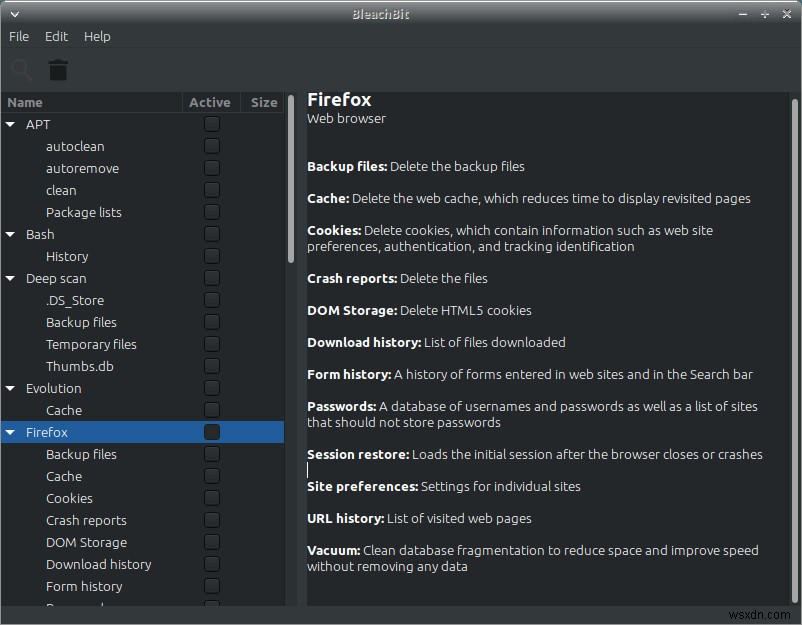The image size is (802, 625).
Task: Click the Preview magnifier icon
Action: point(21,70)
